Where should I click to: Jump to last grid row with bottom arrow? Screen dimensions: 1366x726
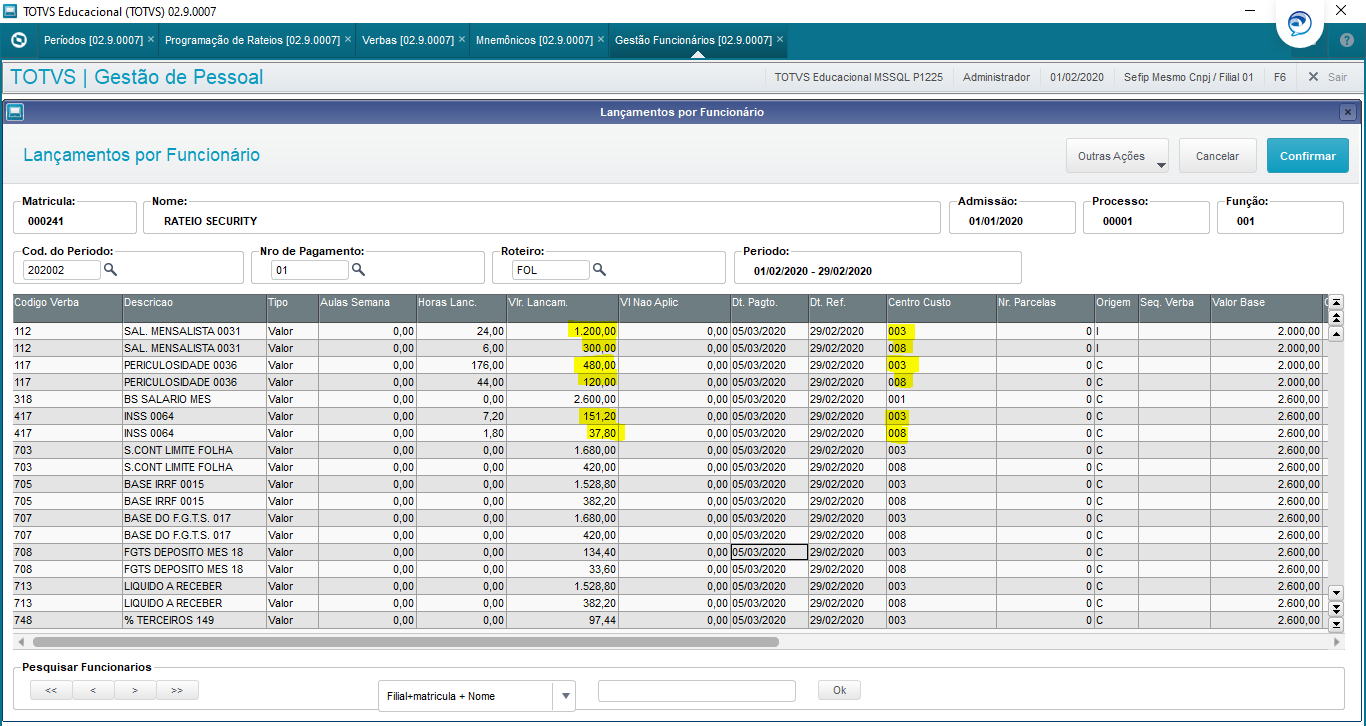point(1335,624)
